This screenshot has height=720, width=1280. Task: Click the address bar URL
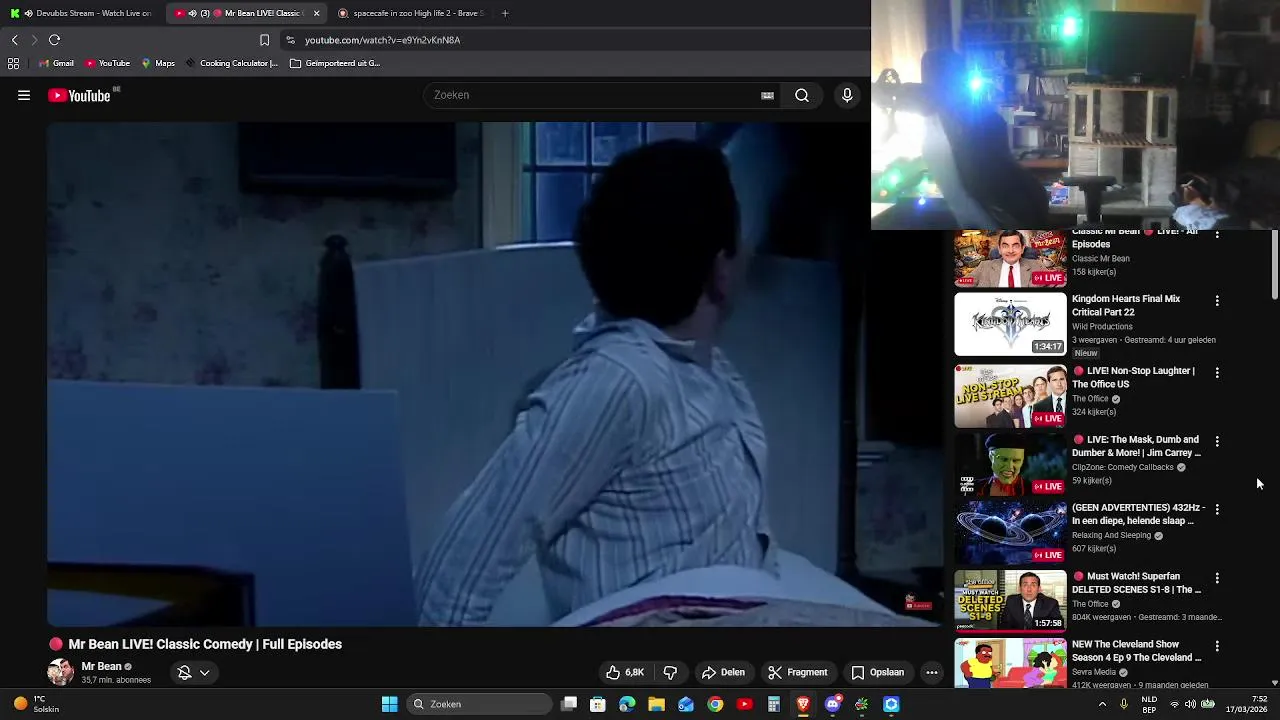382,40
